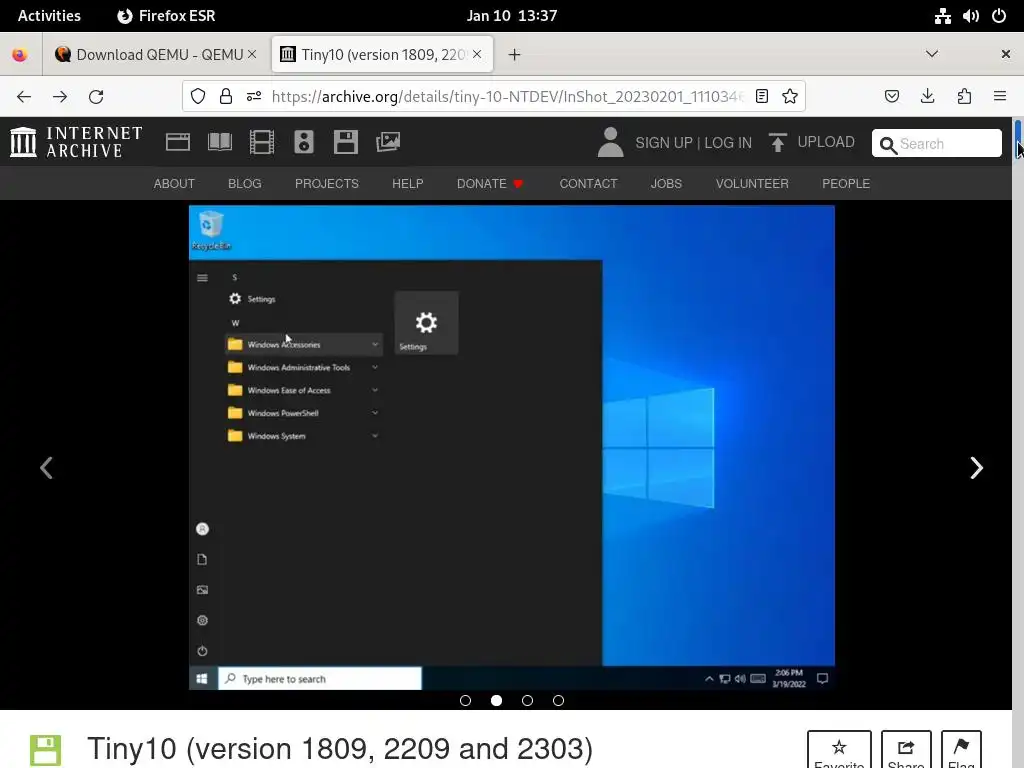The image size is (1024, 768).
Task: Open the Firefox ESR app menu
Action: (x=166, y=16)
